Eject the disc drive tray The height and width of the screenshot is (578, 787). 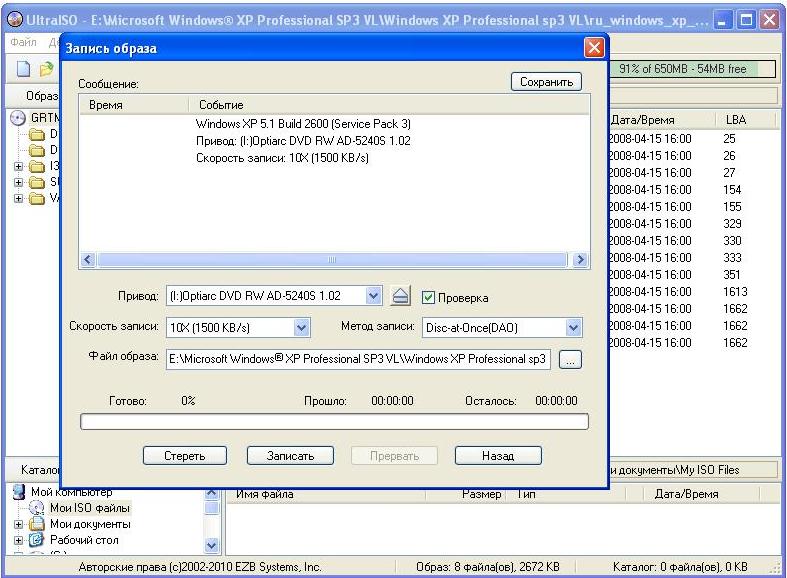[401, 296]
